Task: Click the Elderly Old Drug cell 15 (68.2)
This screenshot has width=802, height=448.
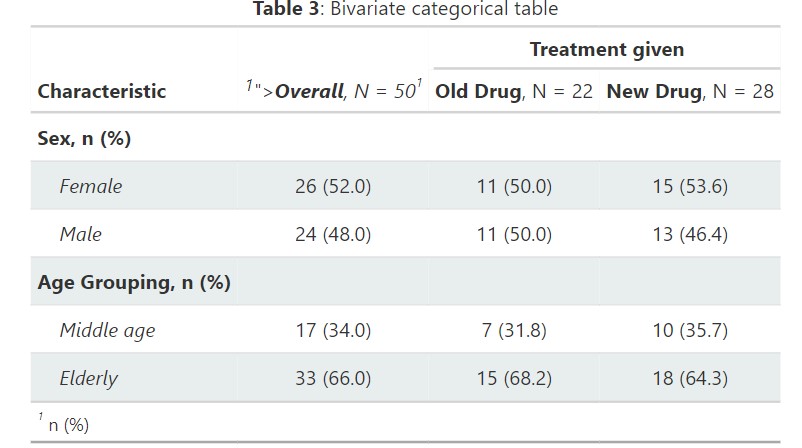Action: coord(514,379)
